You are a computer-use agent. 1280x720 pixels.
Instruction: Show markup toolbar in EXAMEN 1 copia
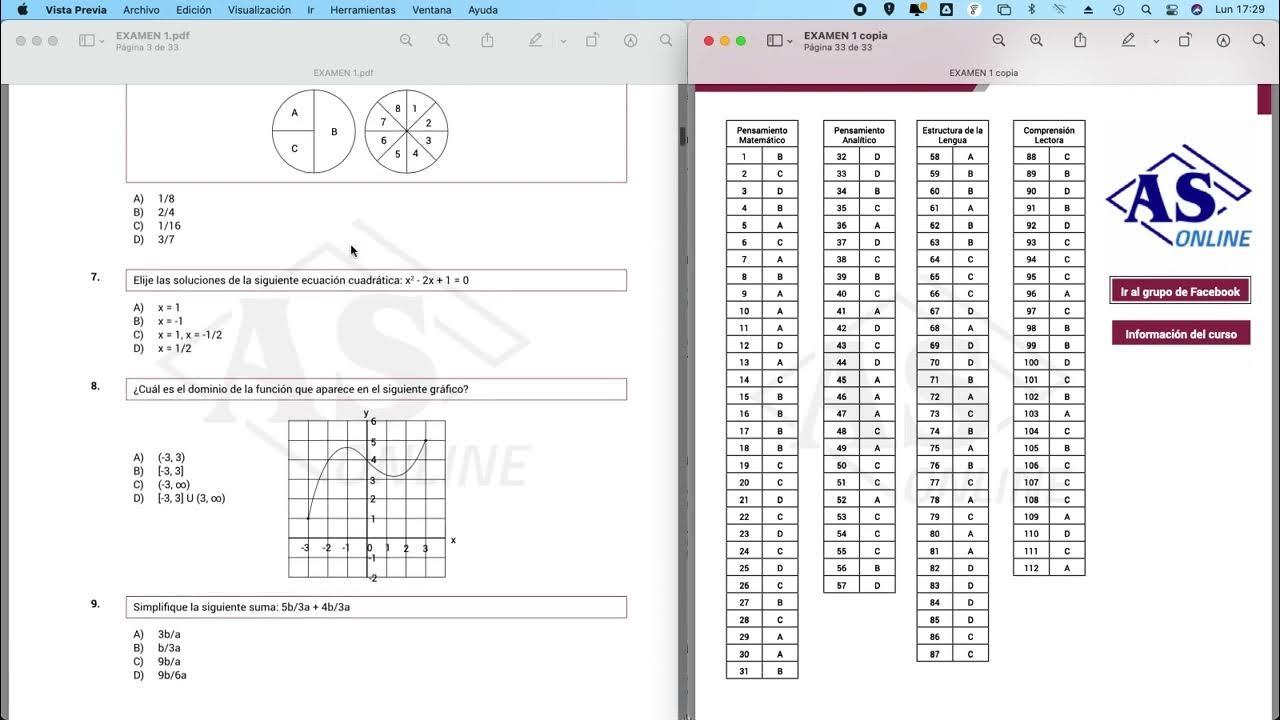(x=1223, y=40)
